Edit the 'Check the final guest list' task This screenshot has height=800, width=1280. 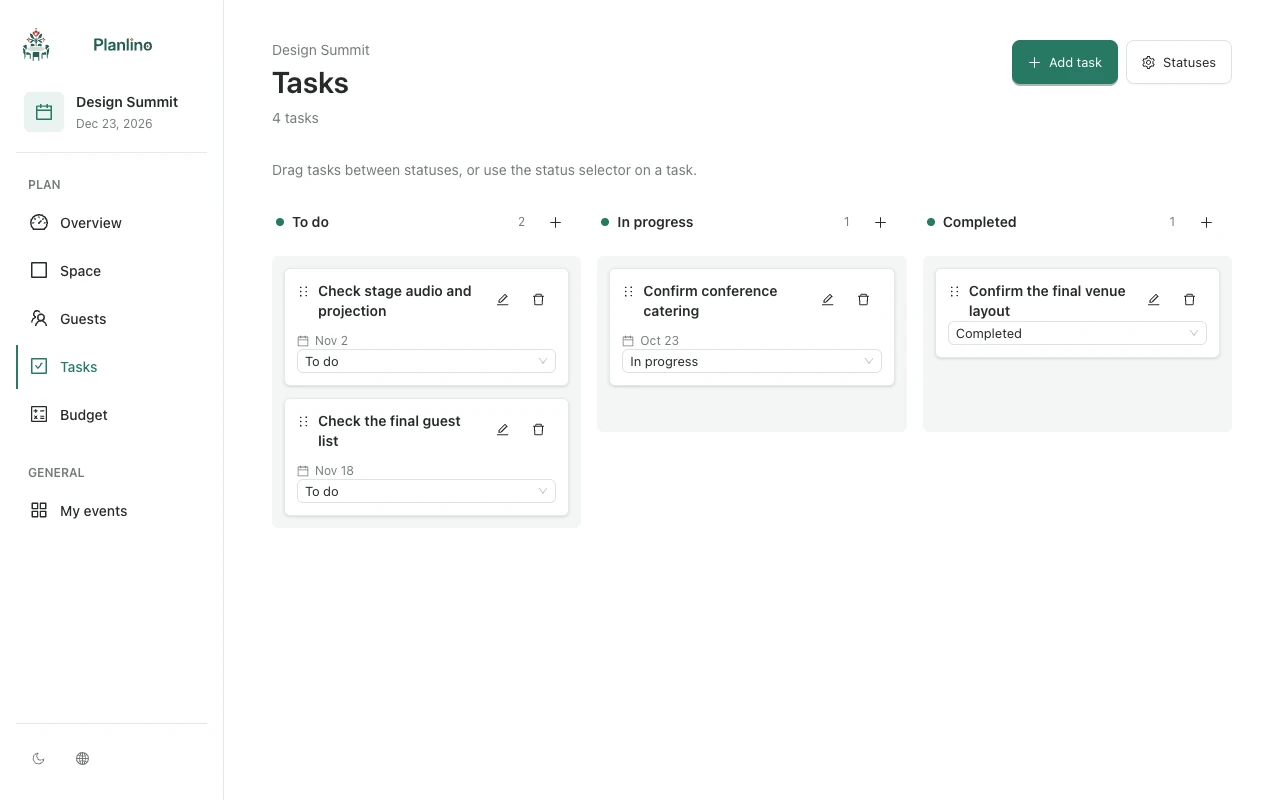click(503, 430)
